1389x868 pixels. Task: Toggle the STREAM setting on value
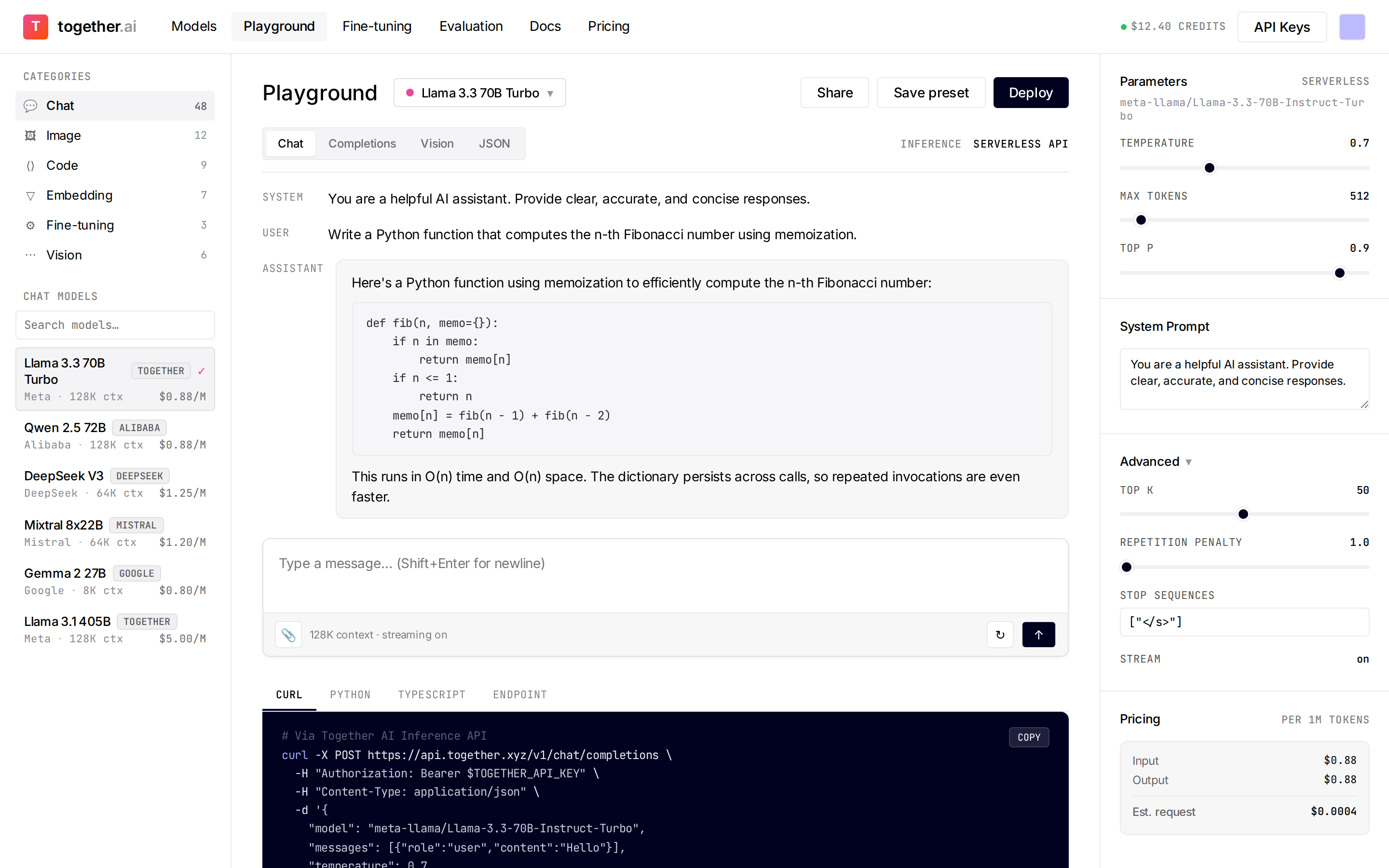(x=1362, y=659)
